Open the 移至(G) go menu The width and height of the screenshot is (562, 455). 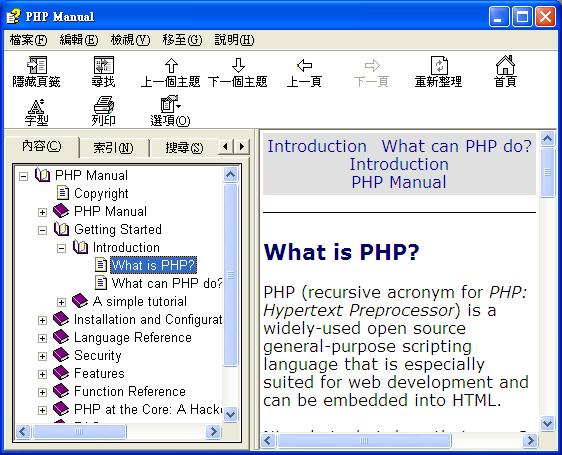pos(182,40)
